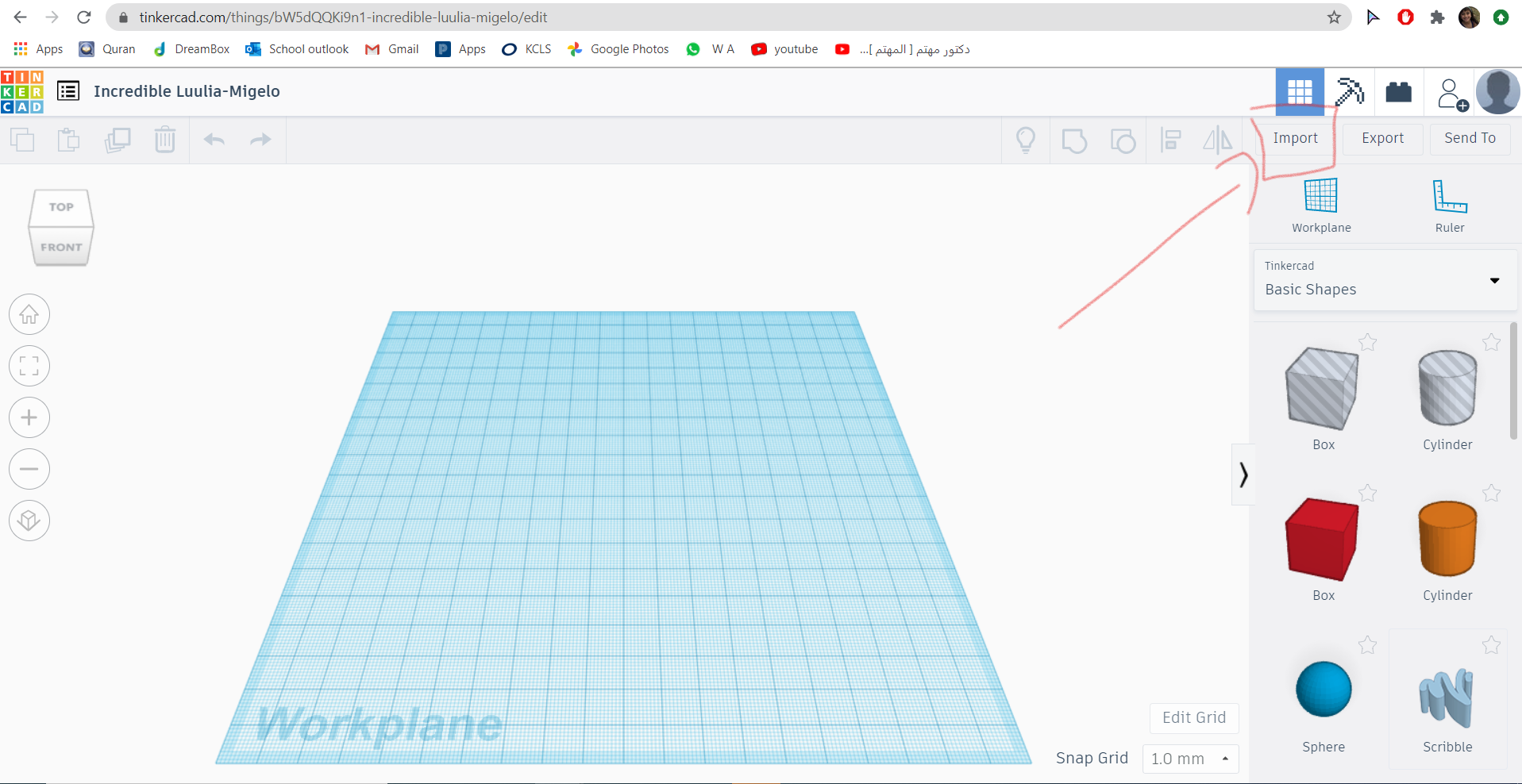The width and height of the screenshot is (1522, 784).
Task: Open the browser Extensions puzzle icon
Action: tap(1437, 17)
